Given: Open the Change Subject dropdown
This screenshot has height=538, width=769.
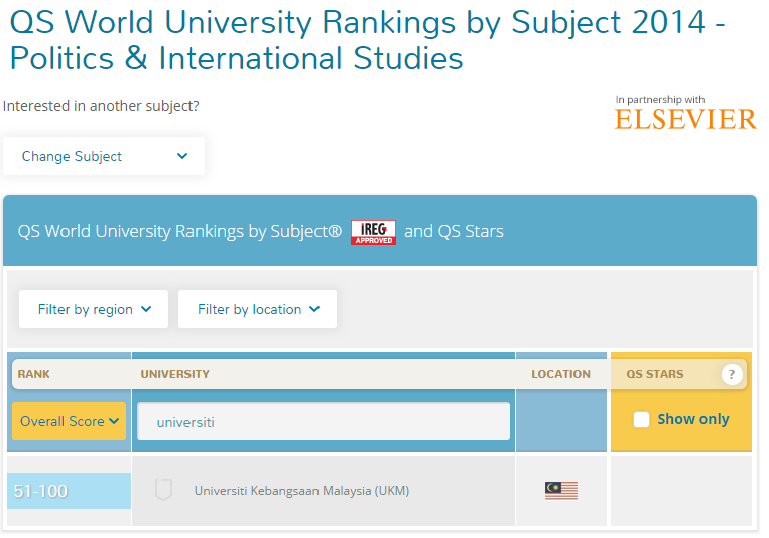Looking at the screenshot, I should click(104, 156).
